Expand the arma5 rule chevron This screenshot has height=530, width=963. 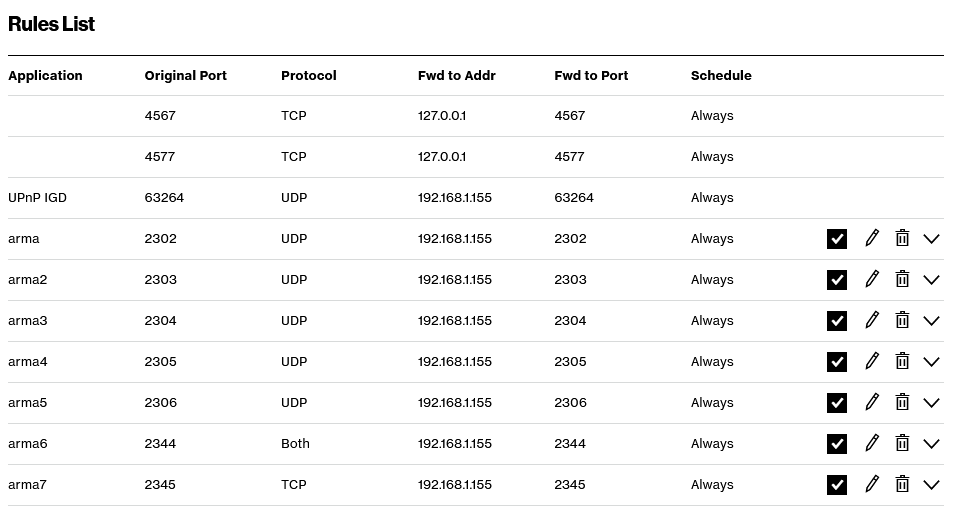pyautogui.click(x=931, y=403)
